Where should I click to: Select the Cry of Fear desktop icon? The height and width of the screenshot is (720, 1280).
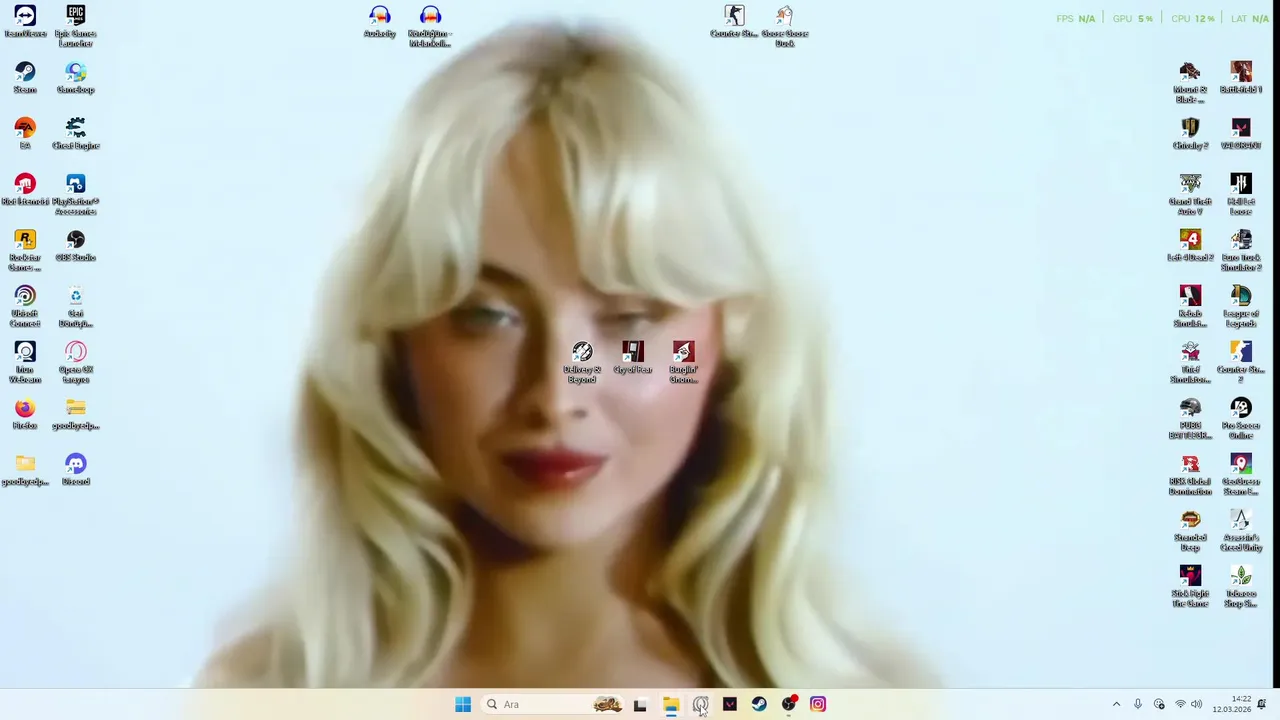[633, 358]
